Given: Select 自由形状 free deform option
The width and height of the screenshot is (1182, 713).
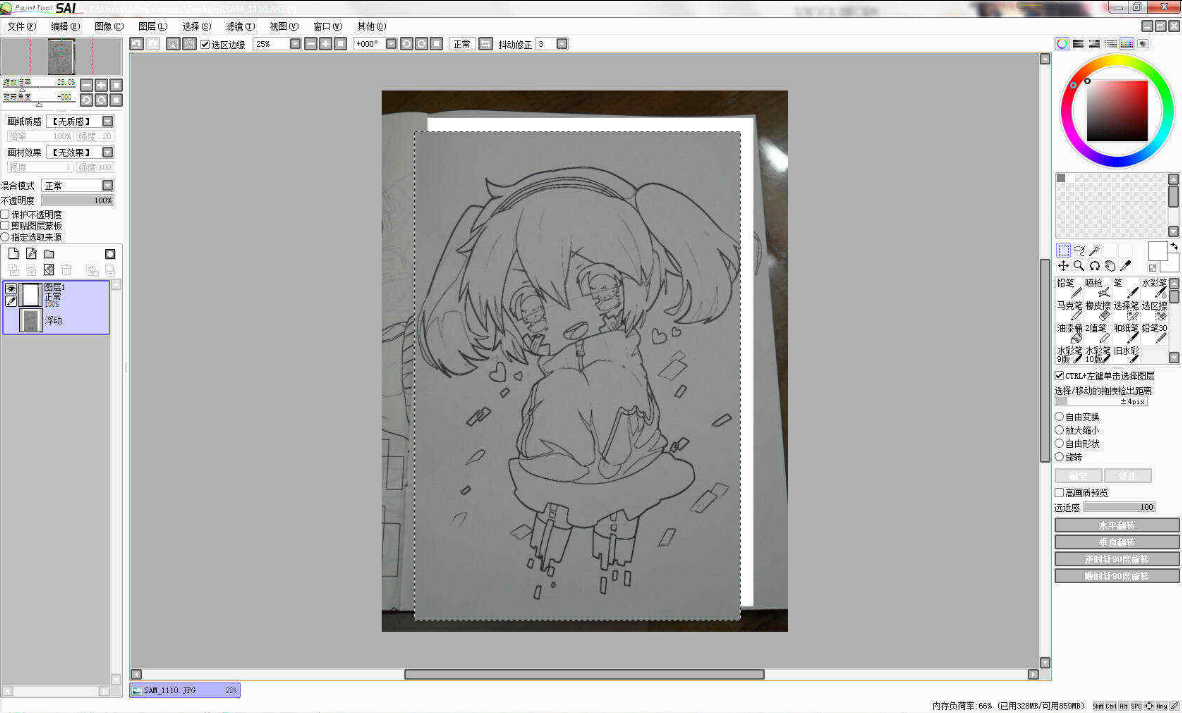Looking at the screenshot, I should [1059, 444].
